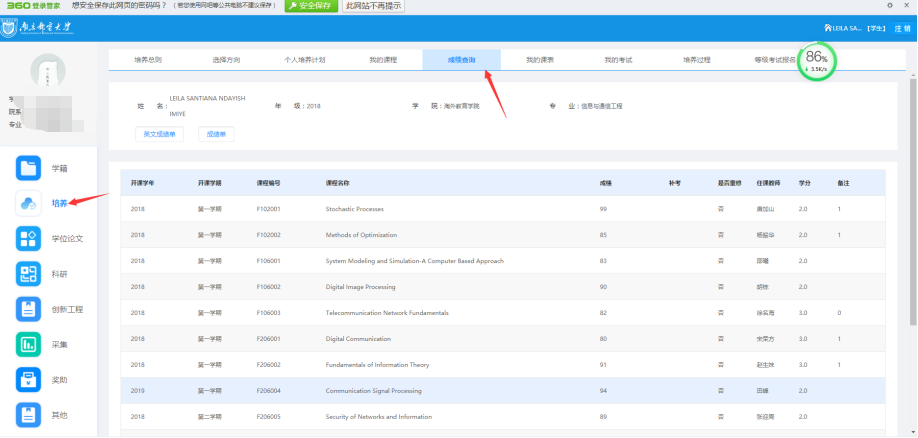Click the university logo in header

(x=37, y=28)
